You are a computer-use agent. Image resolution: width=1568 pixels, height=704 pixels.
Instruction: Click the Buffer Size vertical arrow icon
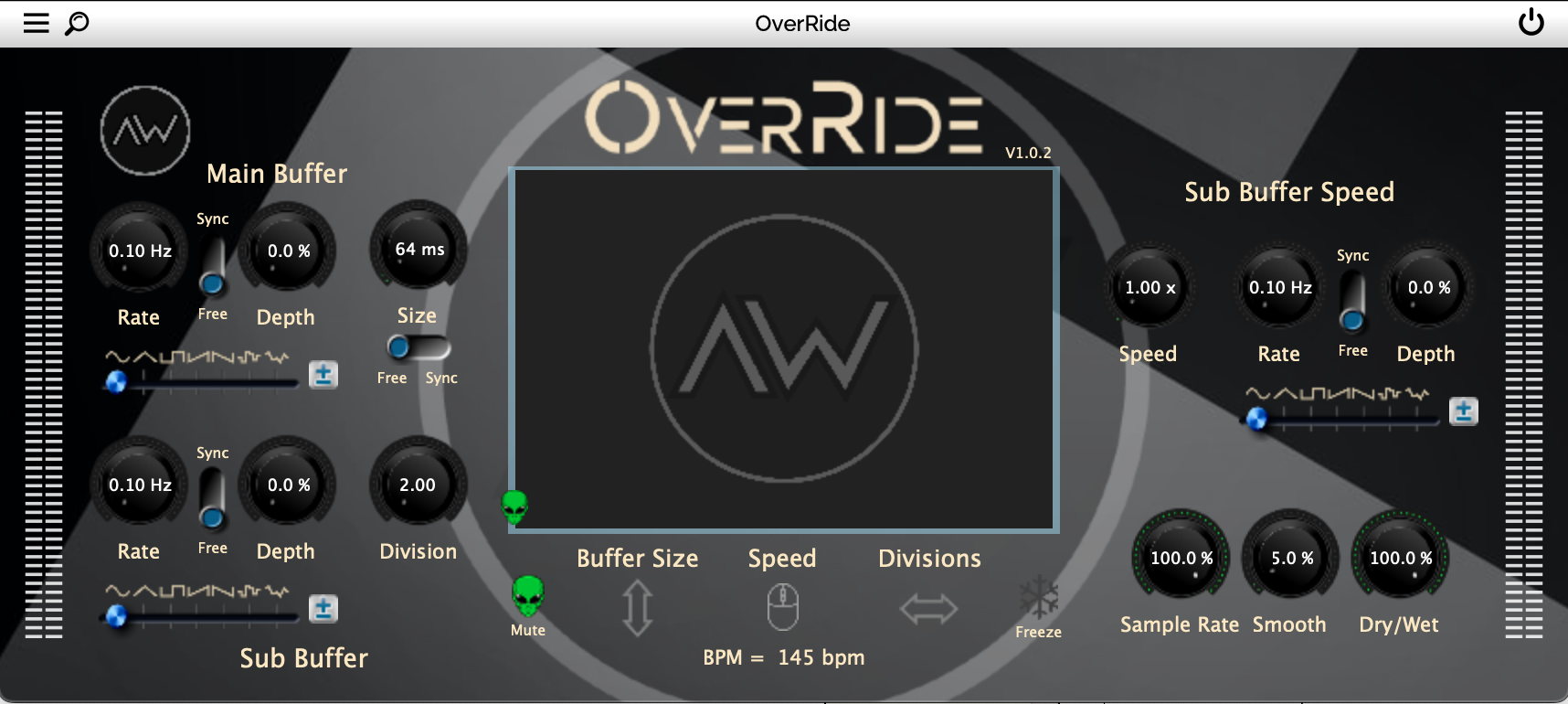pos(637,609)
